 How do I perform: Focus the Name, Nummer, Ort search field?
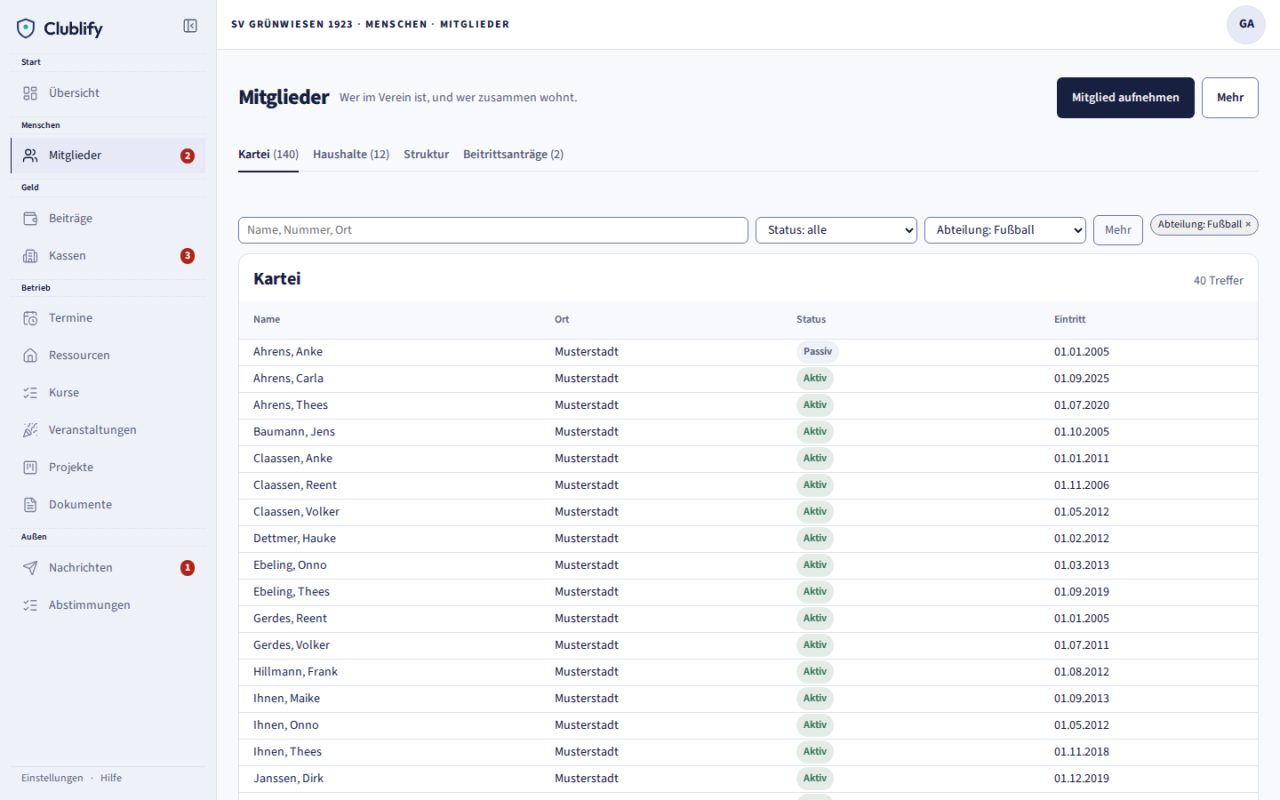[493, 230]
